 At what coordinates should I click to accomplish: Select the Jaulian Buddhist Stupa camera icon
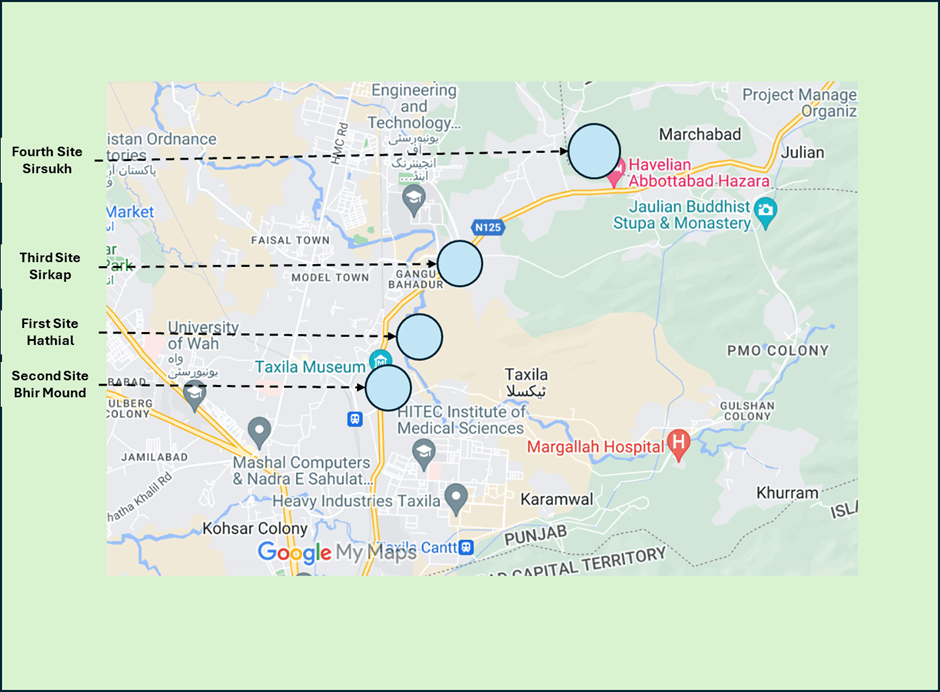(766, 209)
